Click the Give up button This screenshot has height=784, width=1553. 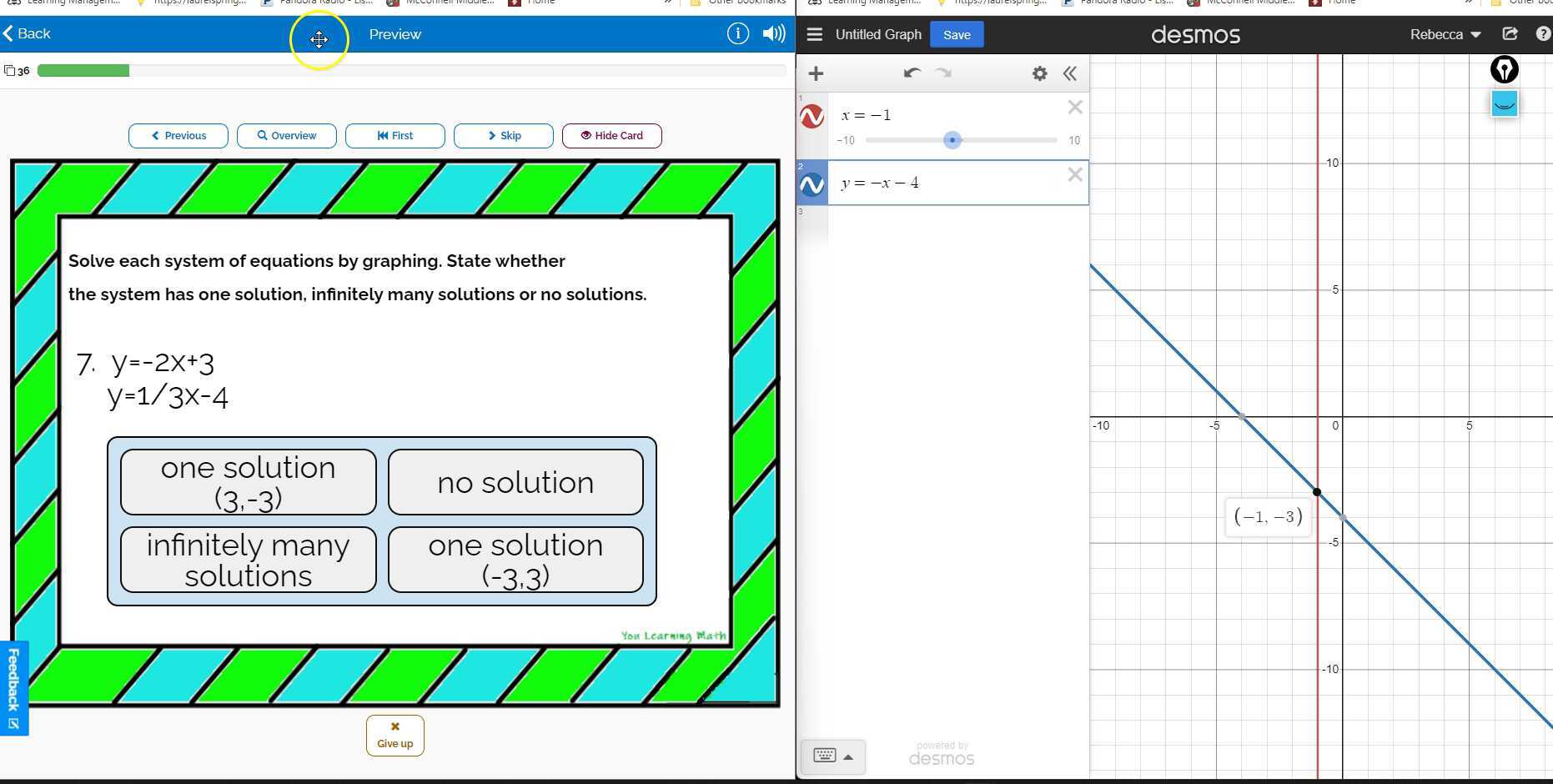click(395, 735)
